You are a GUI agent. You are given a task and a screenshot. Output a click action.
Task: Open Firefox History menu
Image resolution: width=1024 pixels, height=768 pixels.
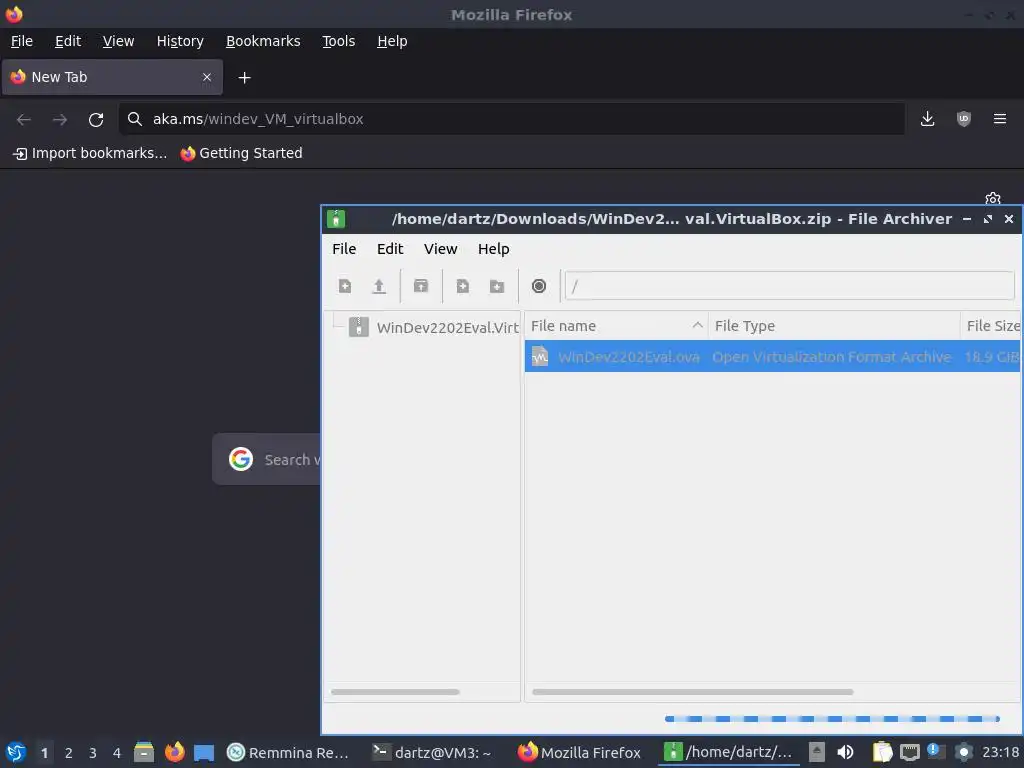pyautogui.click(x=180, y=41)
